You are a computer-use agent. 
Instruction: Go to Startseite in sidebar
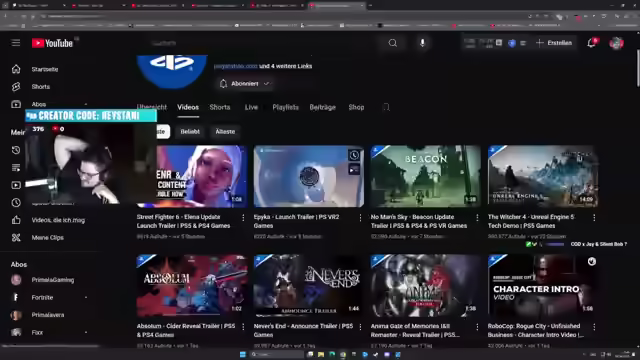tap(45, 69)
